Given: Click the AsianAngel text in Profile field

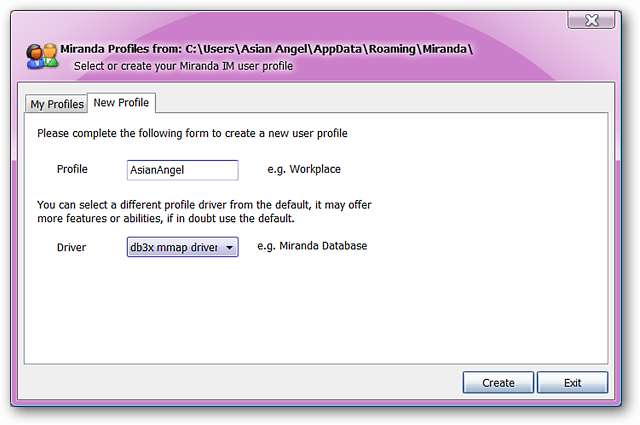Looking at the screenshot, I should [158, 170].
